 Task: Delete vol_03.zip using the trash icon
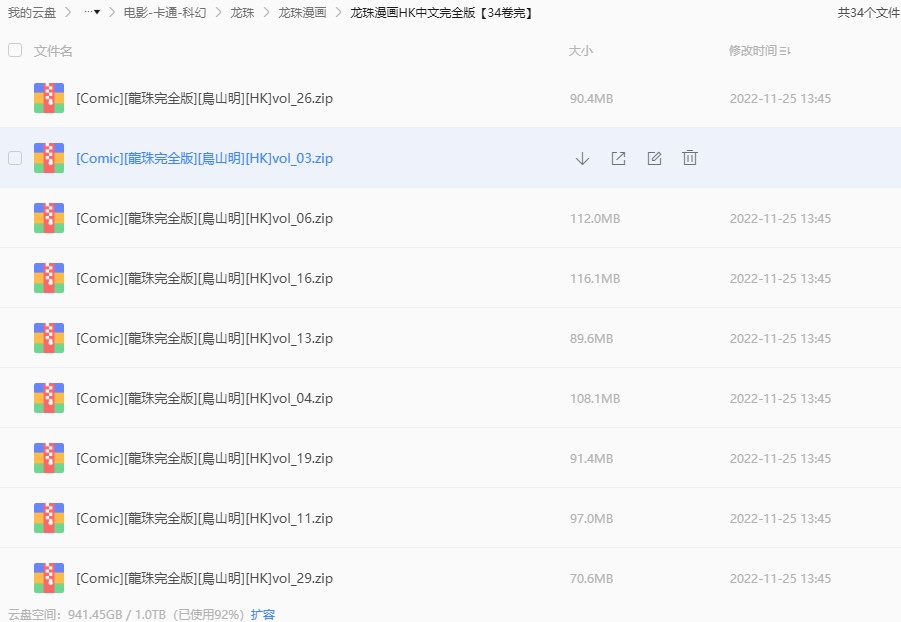pyautogui.click(x=689, y=158)
